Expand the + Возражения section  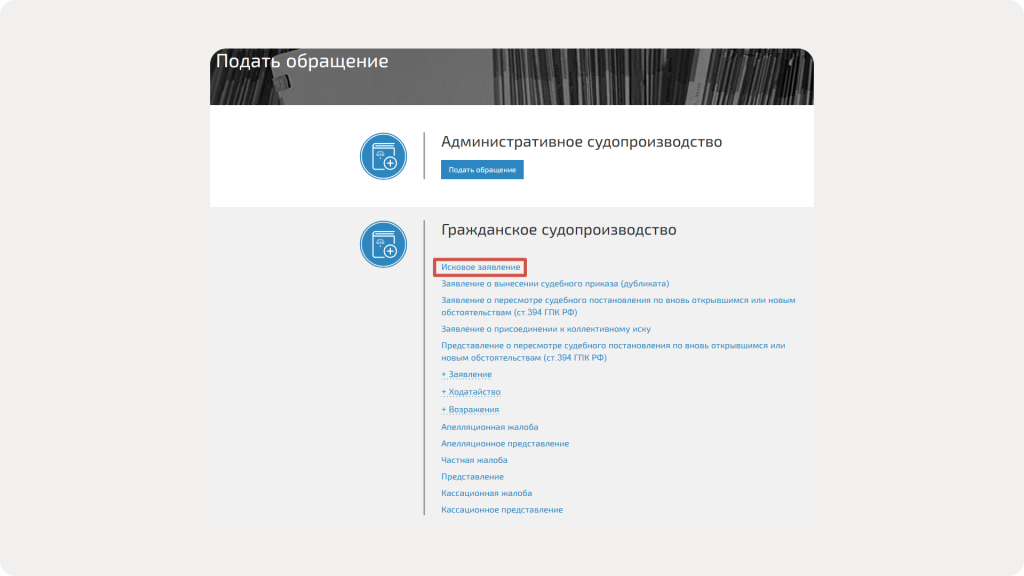pos(469,410)
